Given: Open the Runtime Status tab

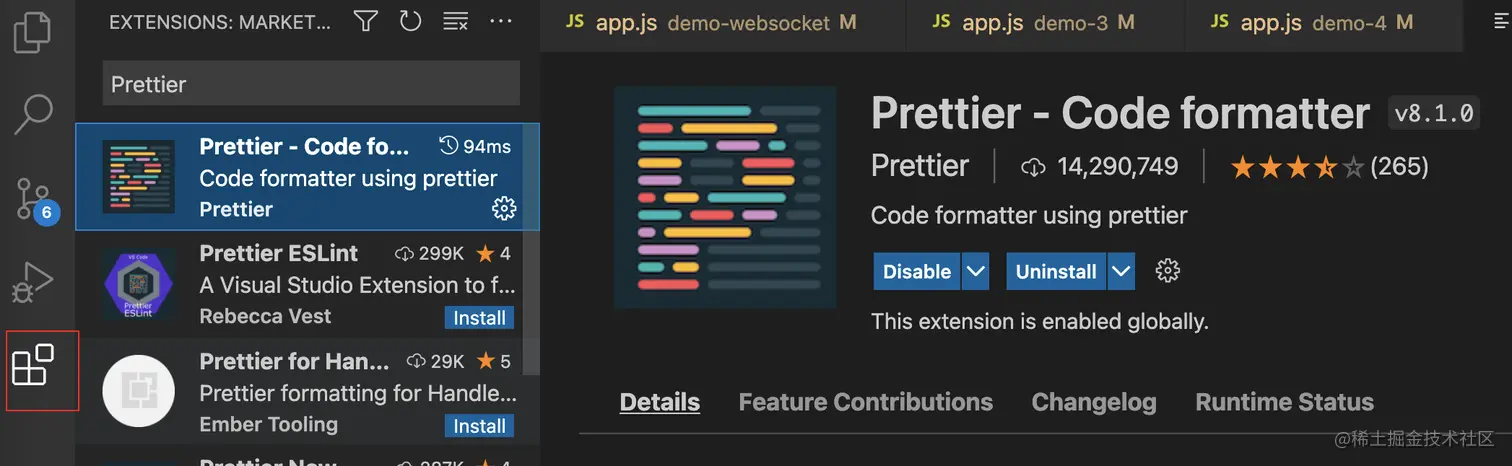Looking at the screenshot, I should coord(1284,402).
